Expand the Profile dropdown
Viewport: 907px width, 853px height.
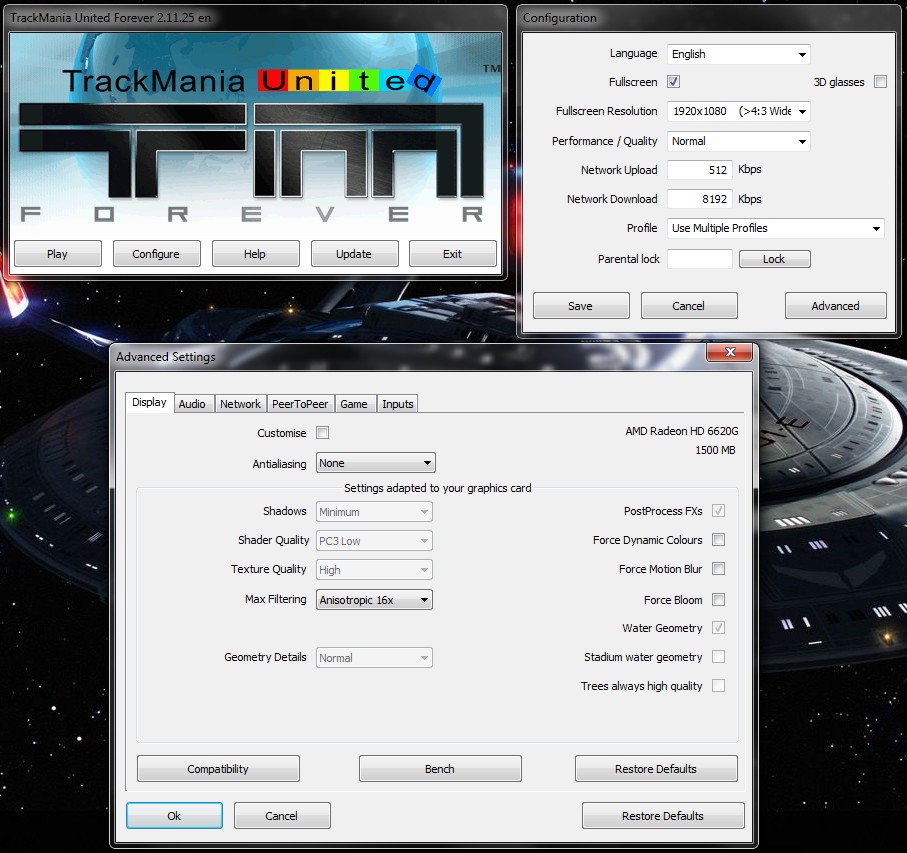775,228
